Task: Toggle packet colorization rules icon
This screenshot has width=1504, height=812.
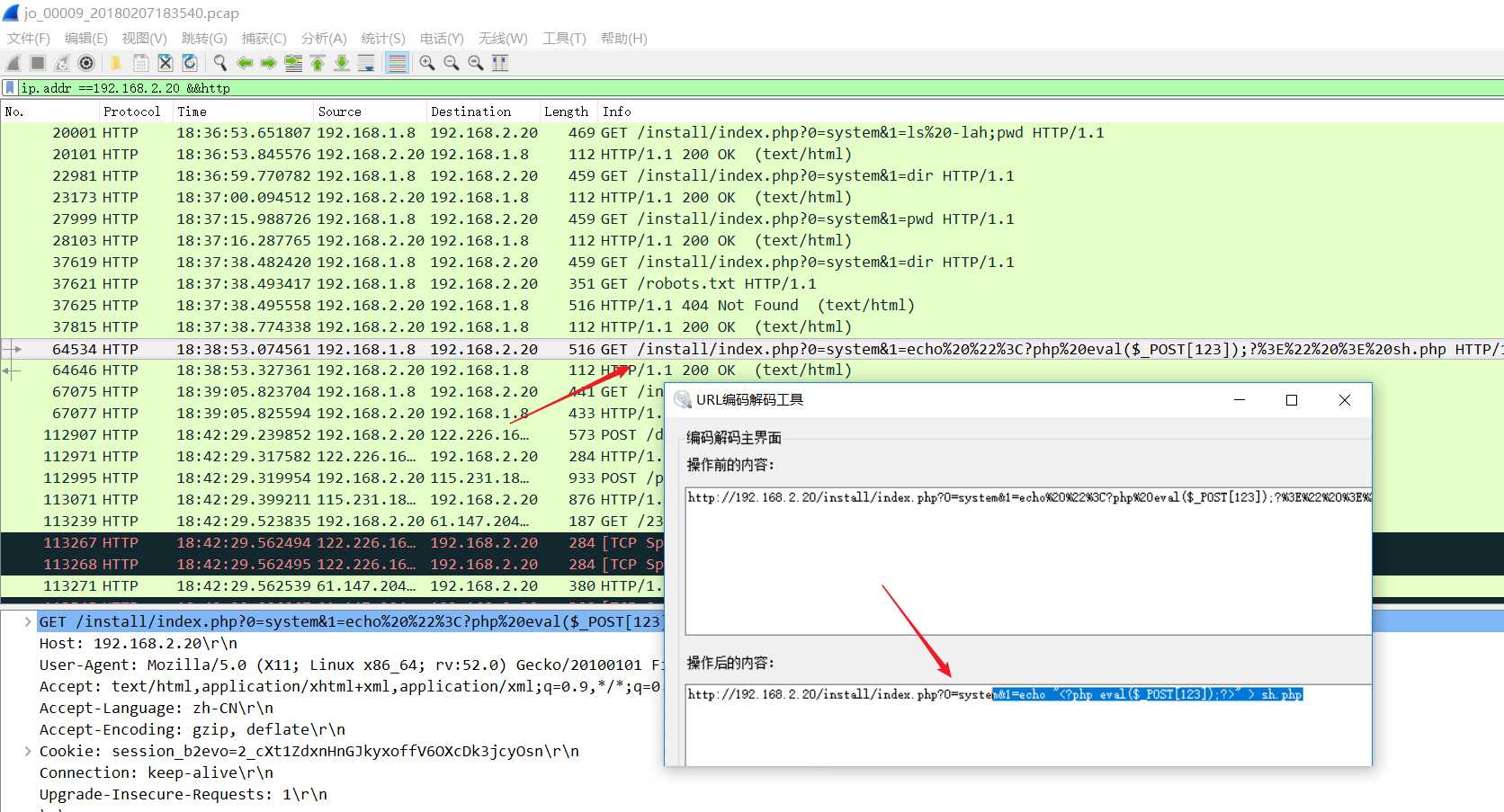Action: point(397,63)
